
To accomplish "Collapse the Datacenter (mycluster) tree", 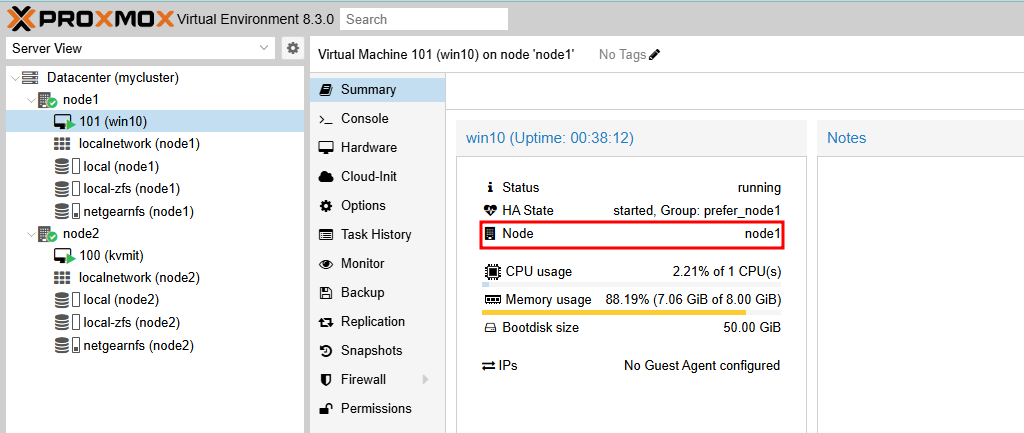I will 15,78.
